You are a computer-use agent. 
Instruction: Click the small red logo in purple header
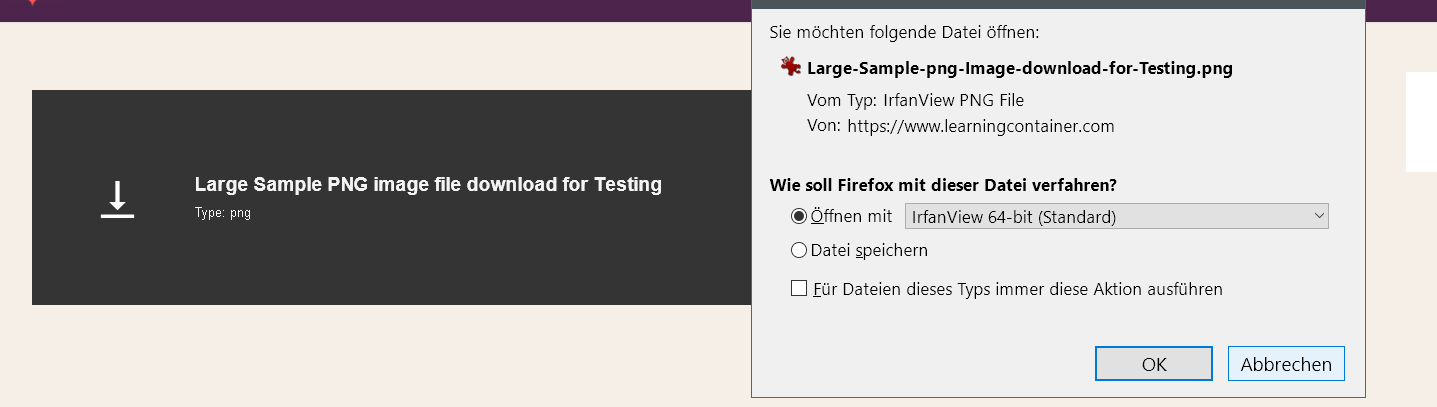[33, 2]
